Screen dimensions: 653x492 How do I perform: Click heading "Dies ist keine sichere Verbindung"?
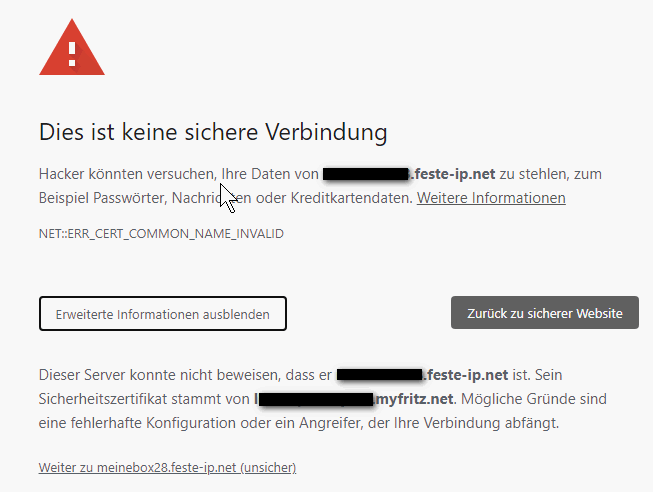[x=212, y=131]
